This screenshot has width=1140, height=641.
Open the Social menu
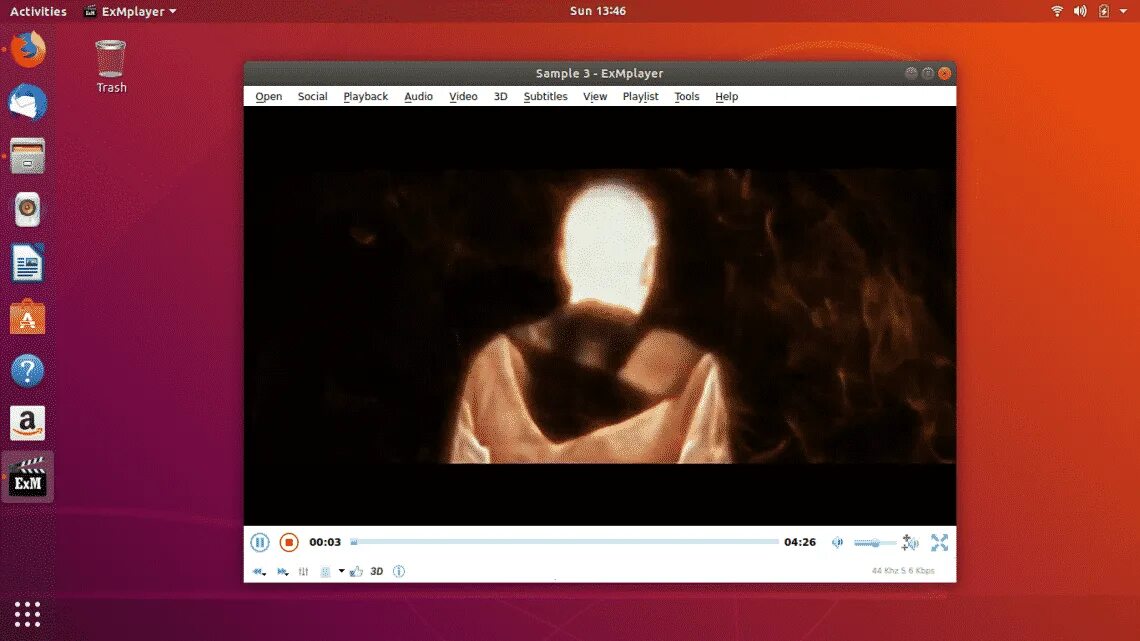tap(313, 96)
